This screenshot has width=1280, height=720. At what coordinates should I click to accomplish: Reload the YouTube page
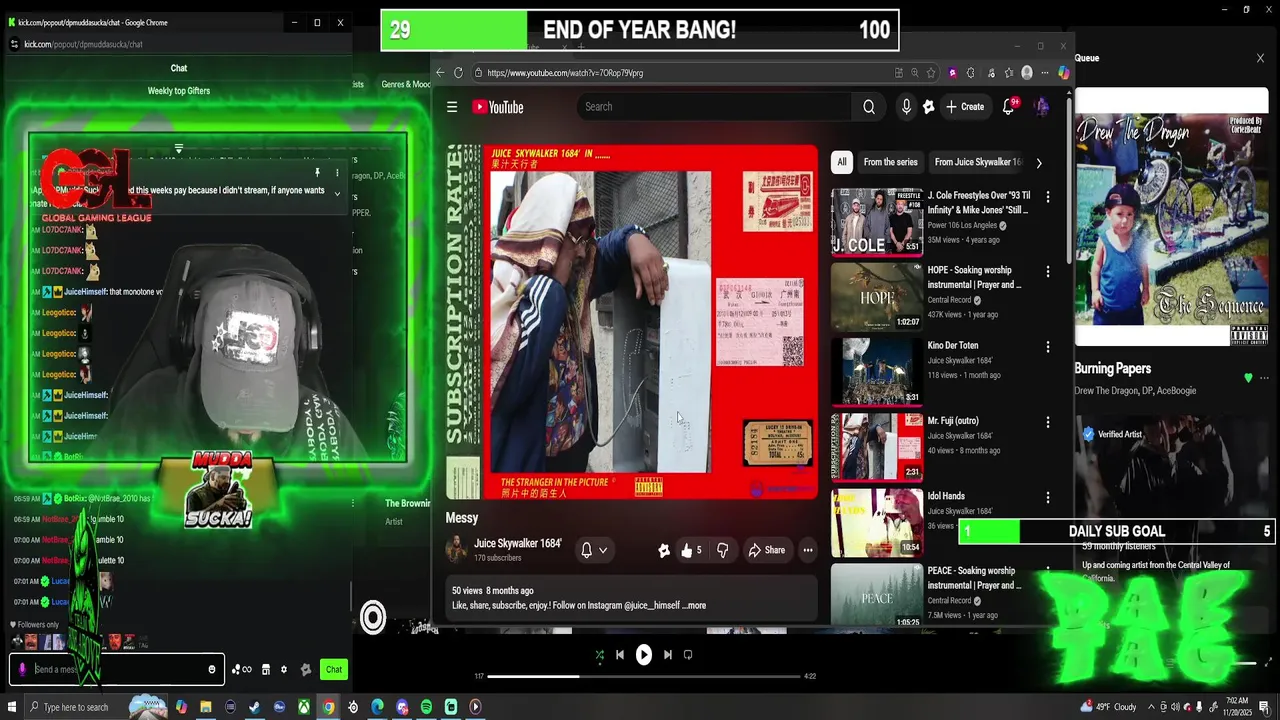click(x=458, y=73)
